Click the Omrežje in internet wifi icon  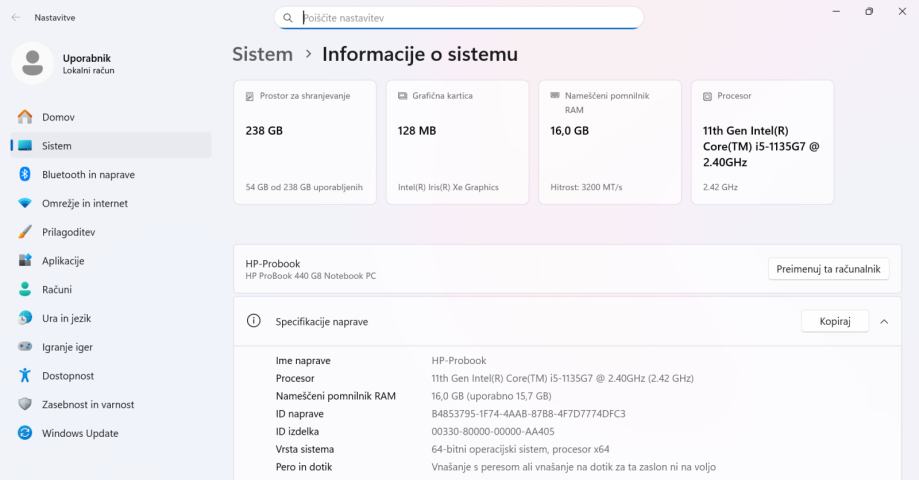pyautogui.click(x=25, y=203)
